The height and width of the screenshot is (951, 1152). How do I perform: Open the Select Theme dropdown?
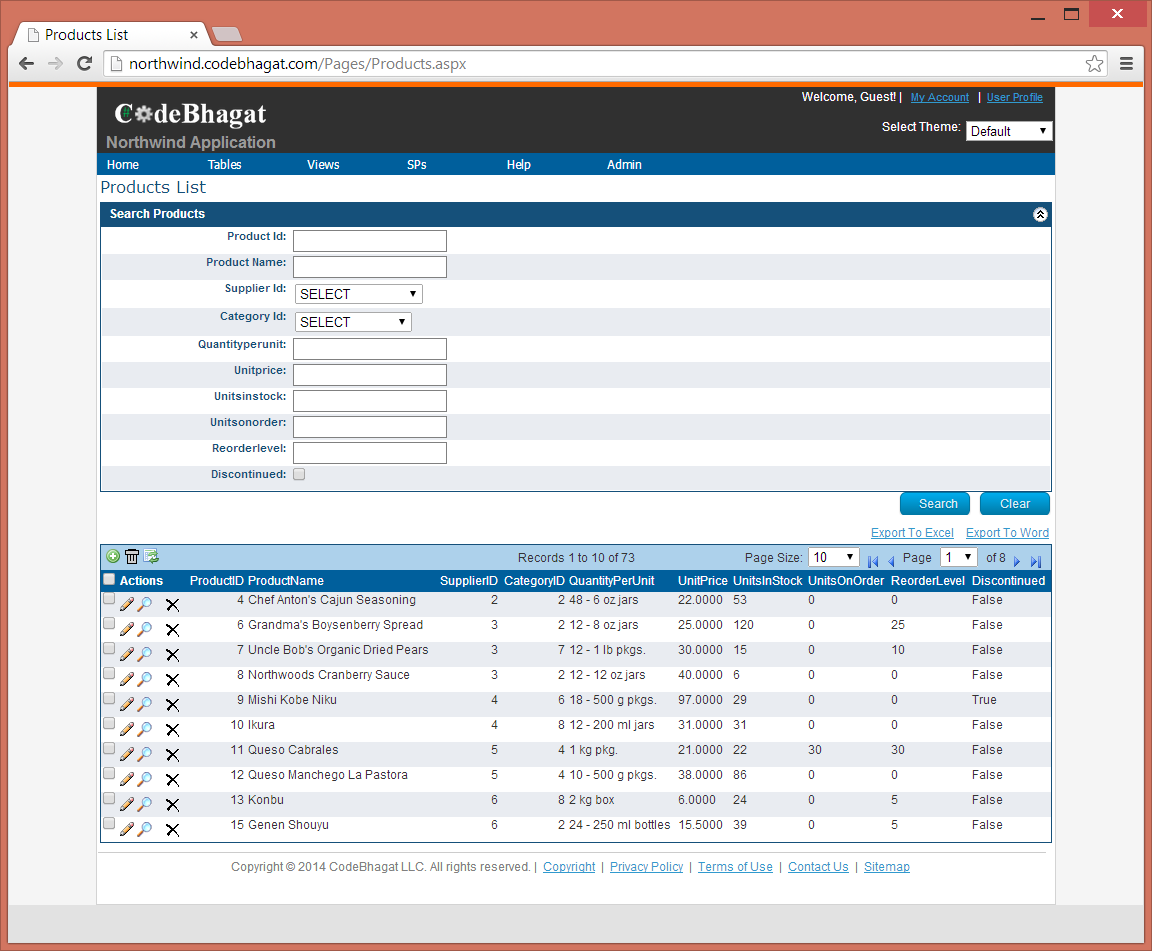[x=1008, y=131]
